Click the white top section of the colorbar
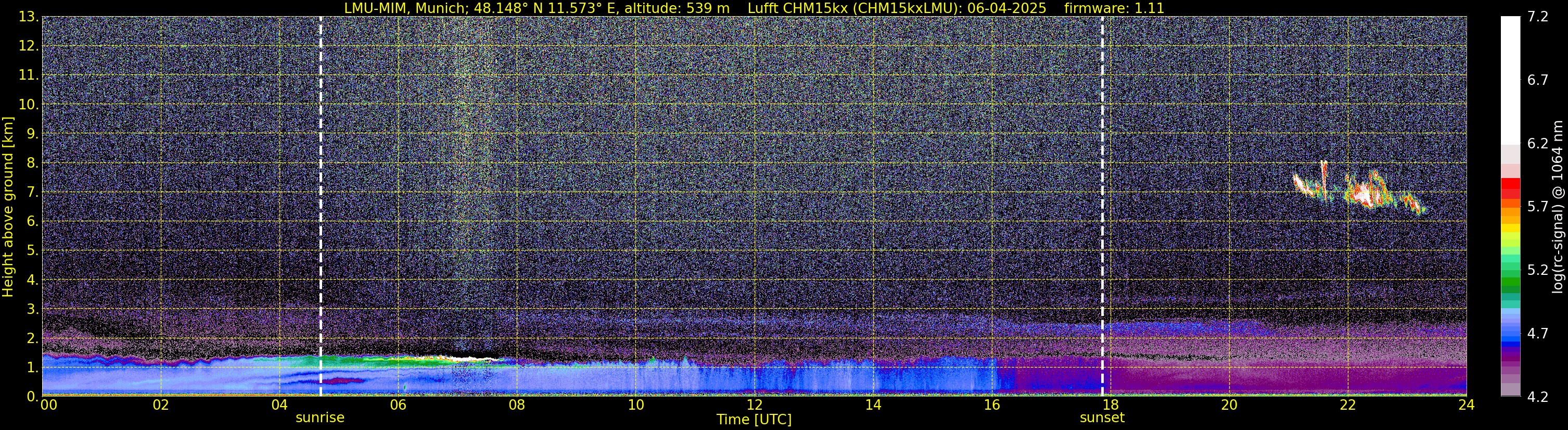 click(x=1510, y=79)
